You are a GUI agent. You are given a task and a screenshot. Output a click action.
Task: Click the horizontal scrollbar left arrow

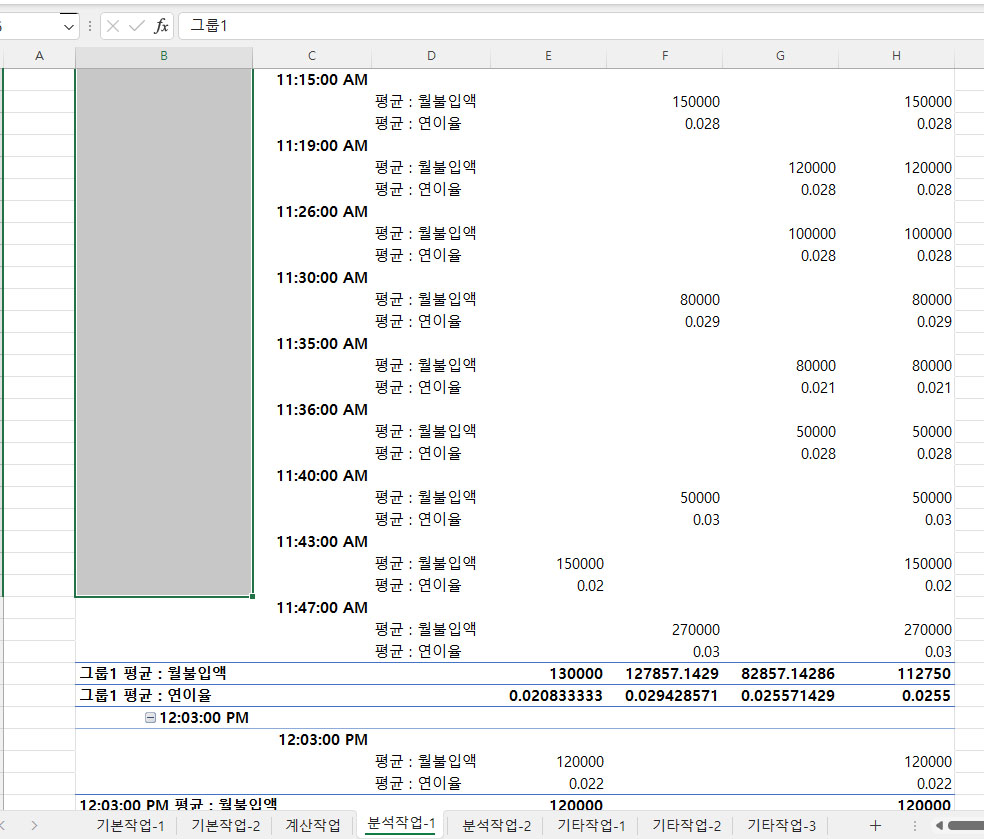point(938,825)
